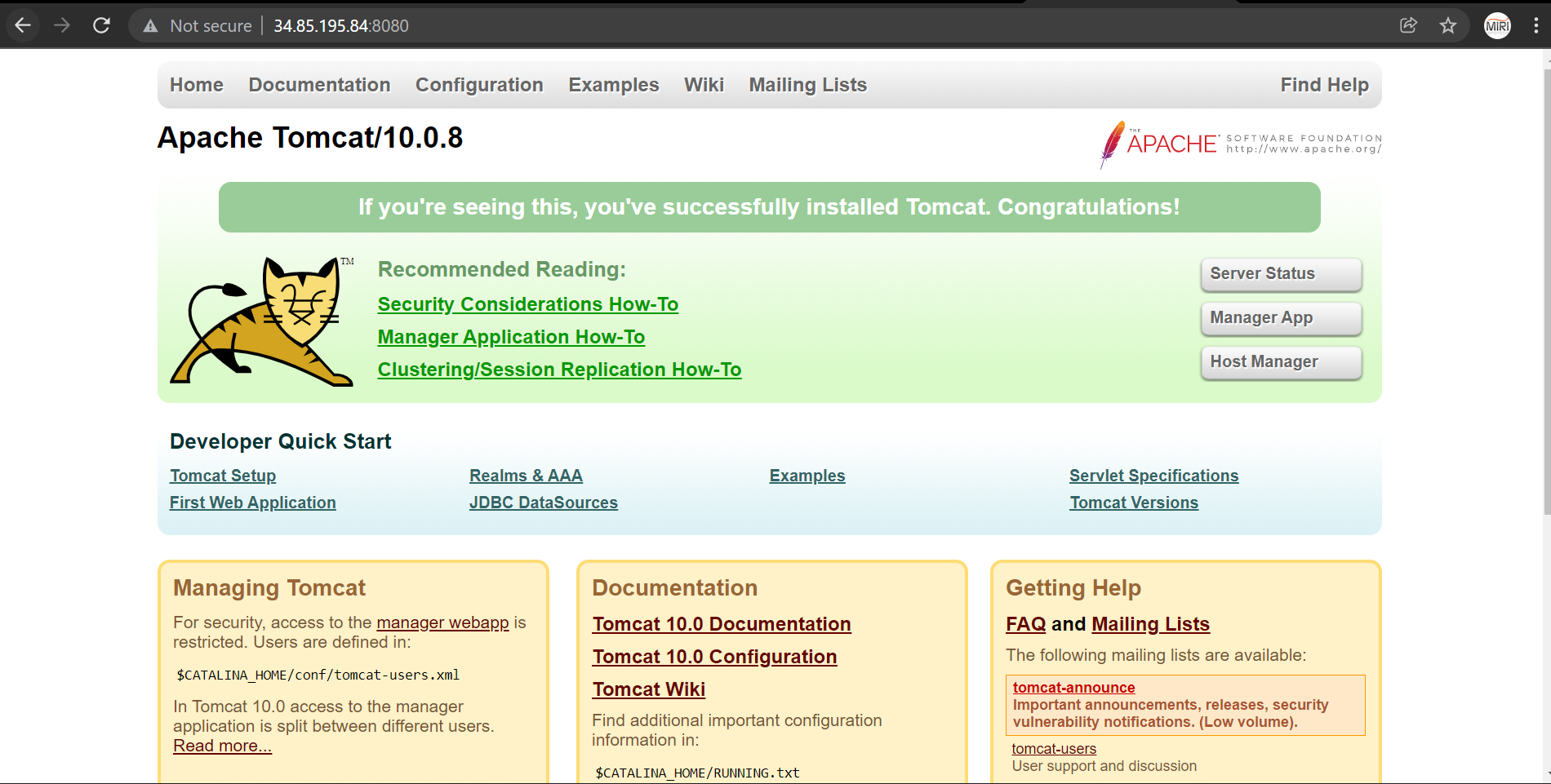
Task: Open Chrome three-dot menu
Action: [1535, 26]
